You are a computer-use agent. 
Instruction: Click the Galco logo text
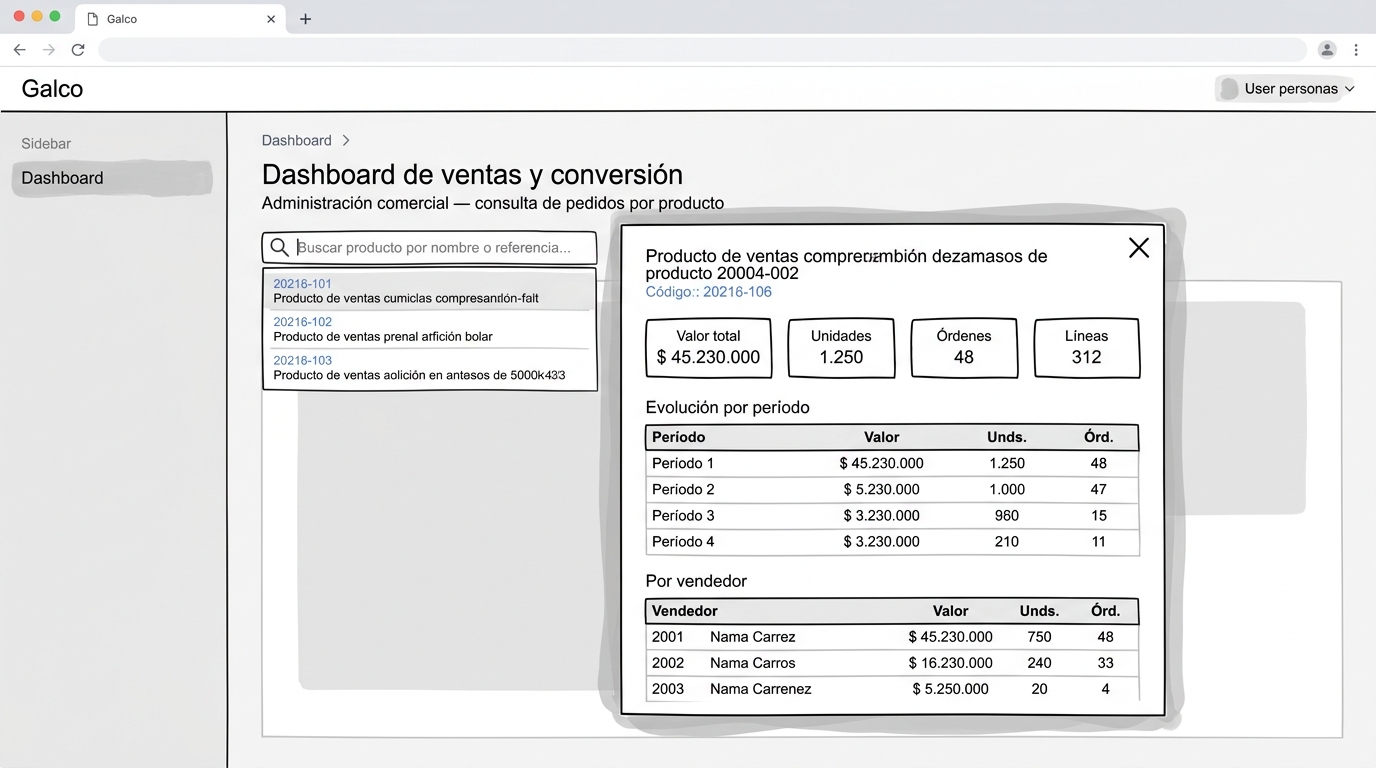(52, 89)
